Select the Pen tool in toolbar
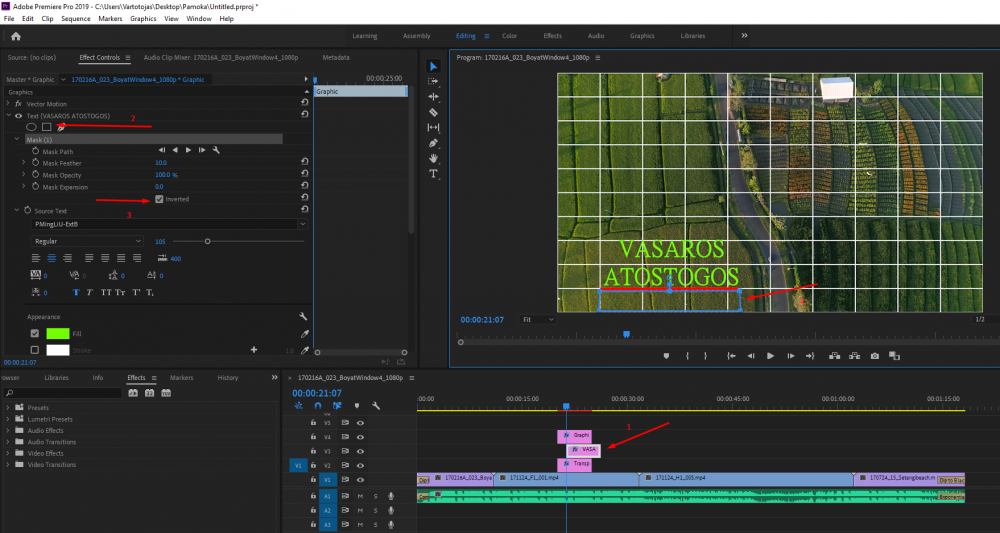This screenshot has height=533, width=1000. 433,143
